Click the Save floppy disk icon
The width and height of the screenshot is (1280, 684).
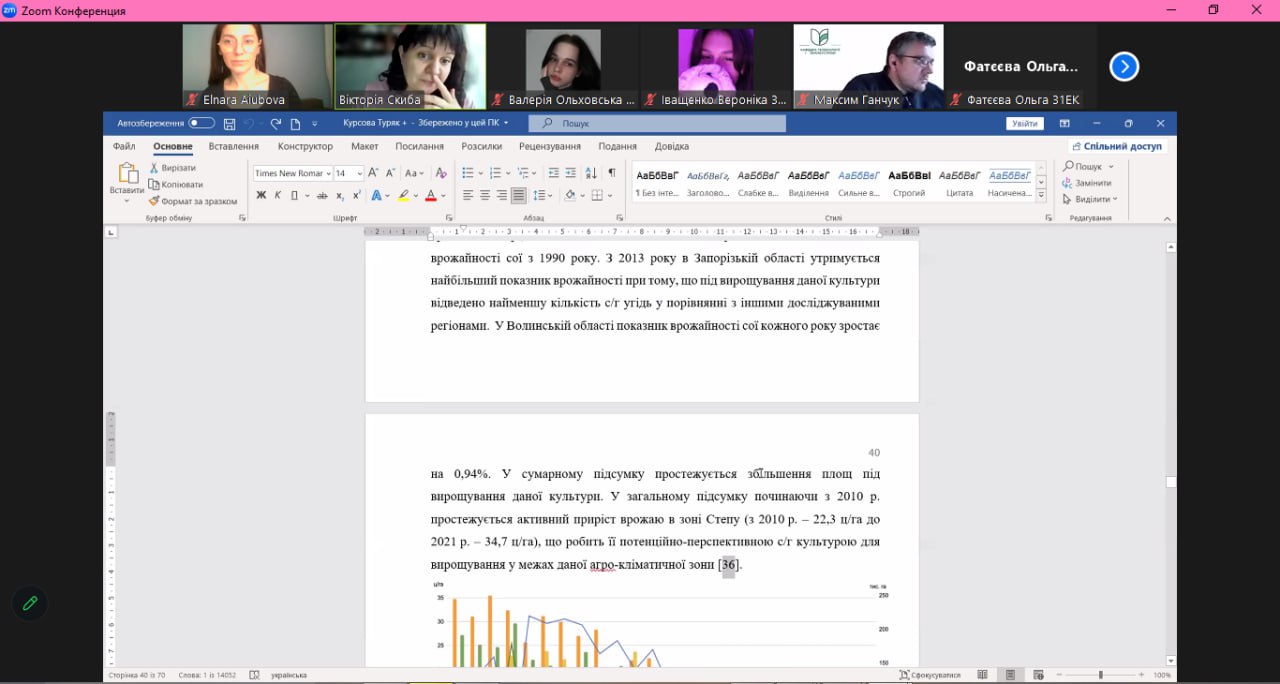click(x=230, y=124)
